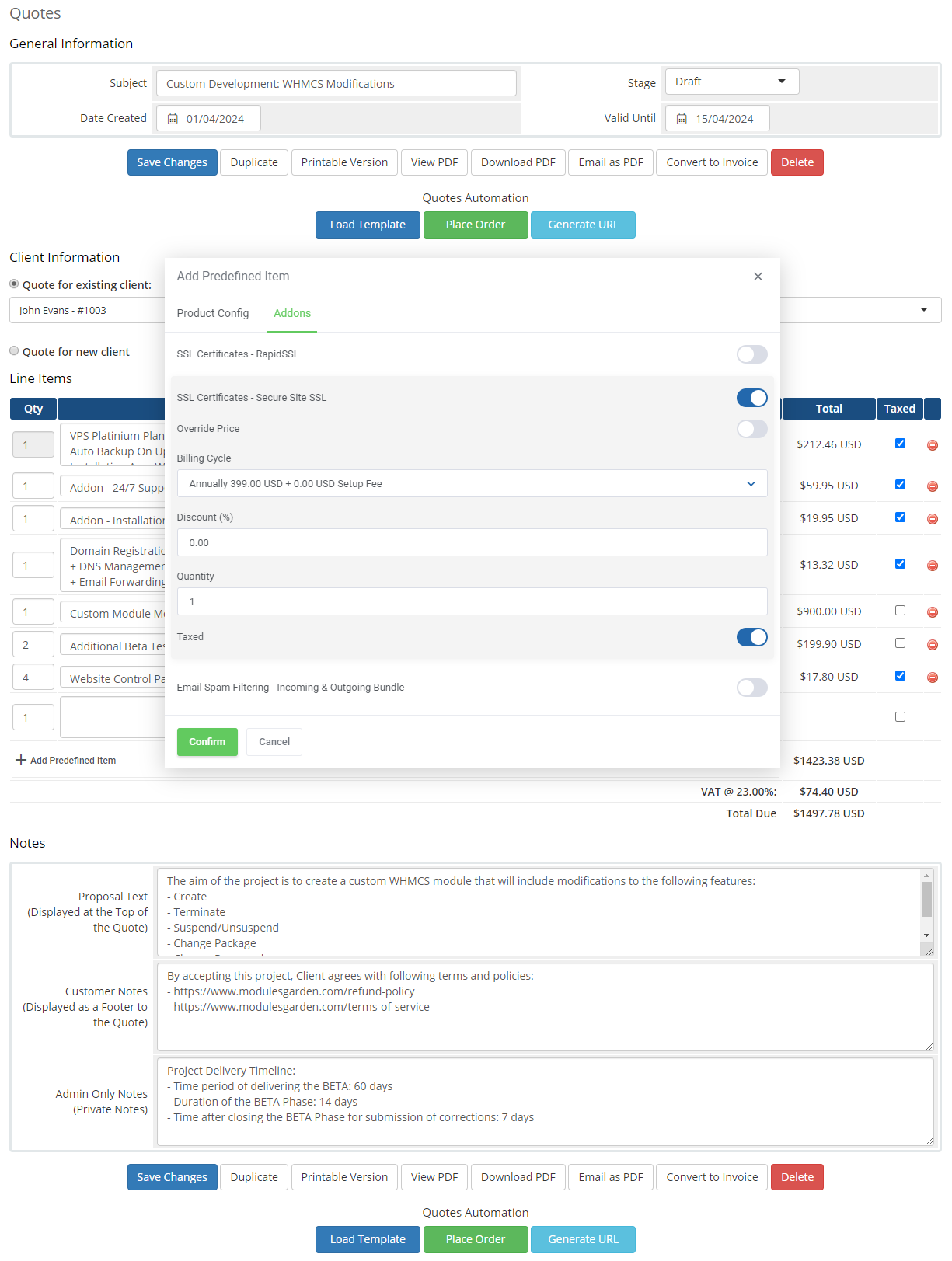Image resolution: width=952 pixels, height=1261 pixels.
Task: Click the Qty column header
Action: coord(33,409)
